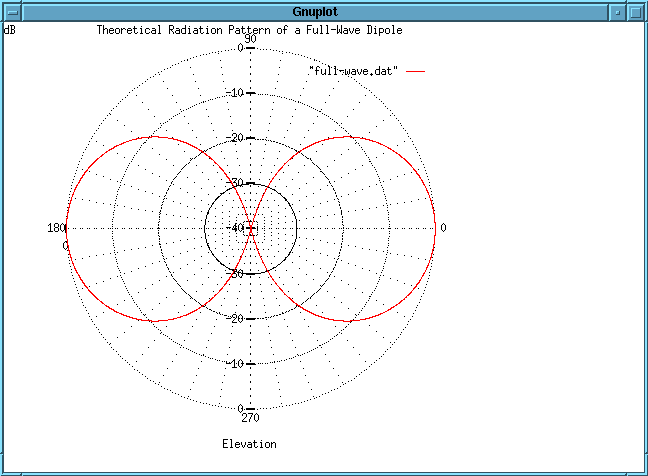Click the upper -30 radial tick label
648x476 pixels.
(x=236, y=183)
